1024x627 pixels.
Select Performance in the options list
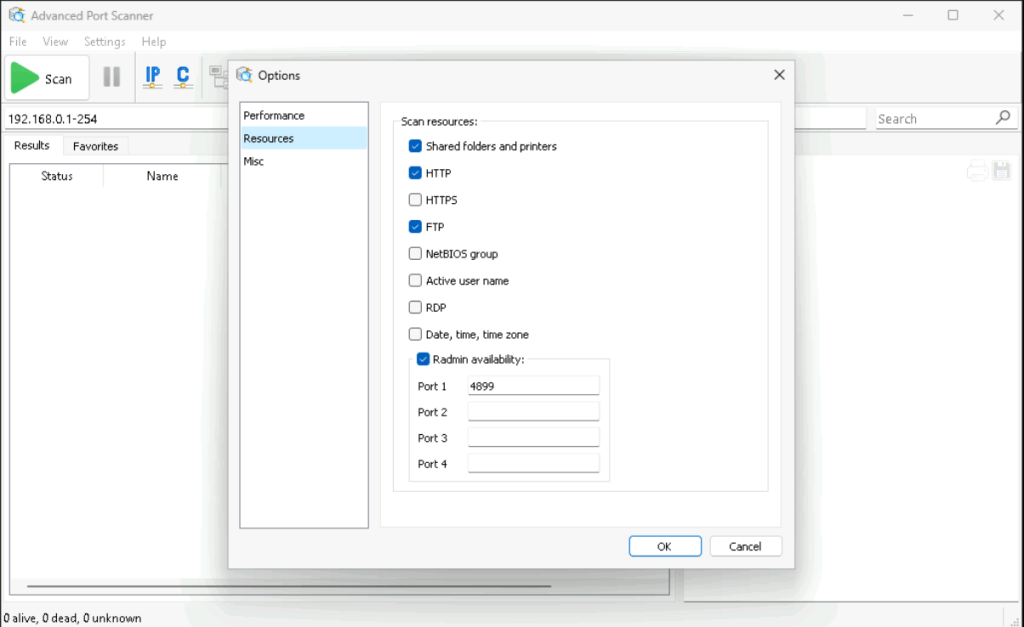pos(274,116)
